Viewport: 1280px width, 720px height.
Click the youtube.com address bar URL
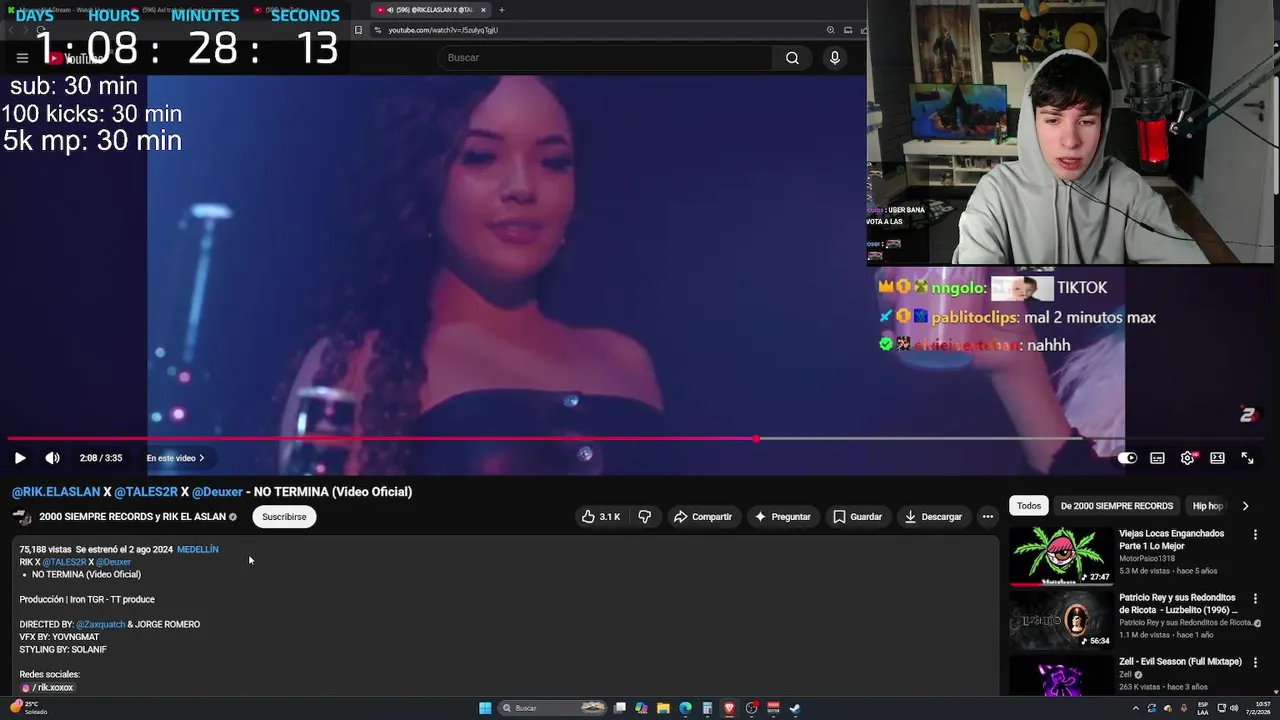point(443,30)
